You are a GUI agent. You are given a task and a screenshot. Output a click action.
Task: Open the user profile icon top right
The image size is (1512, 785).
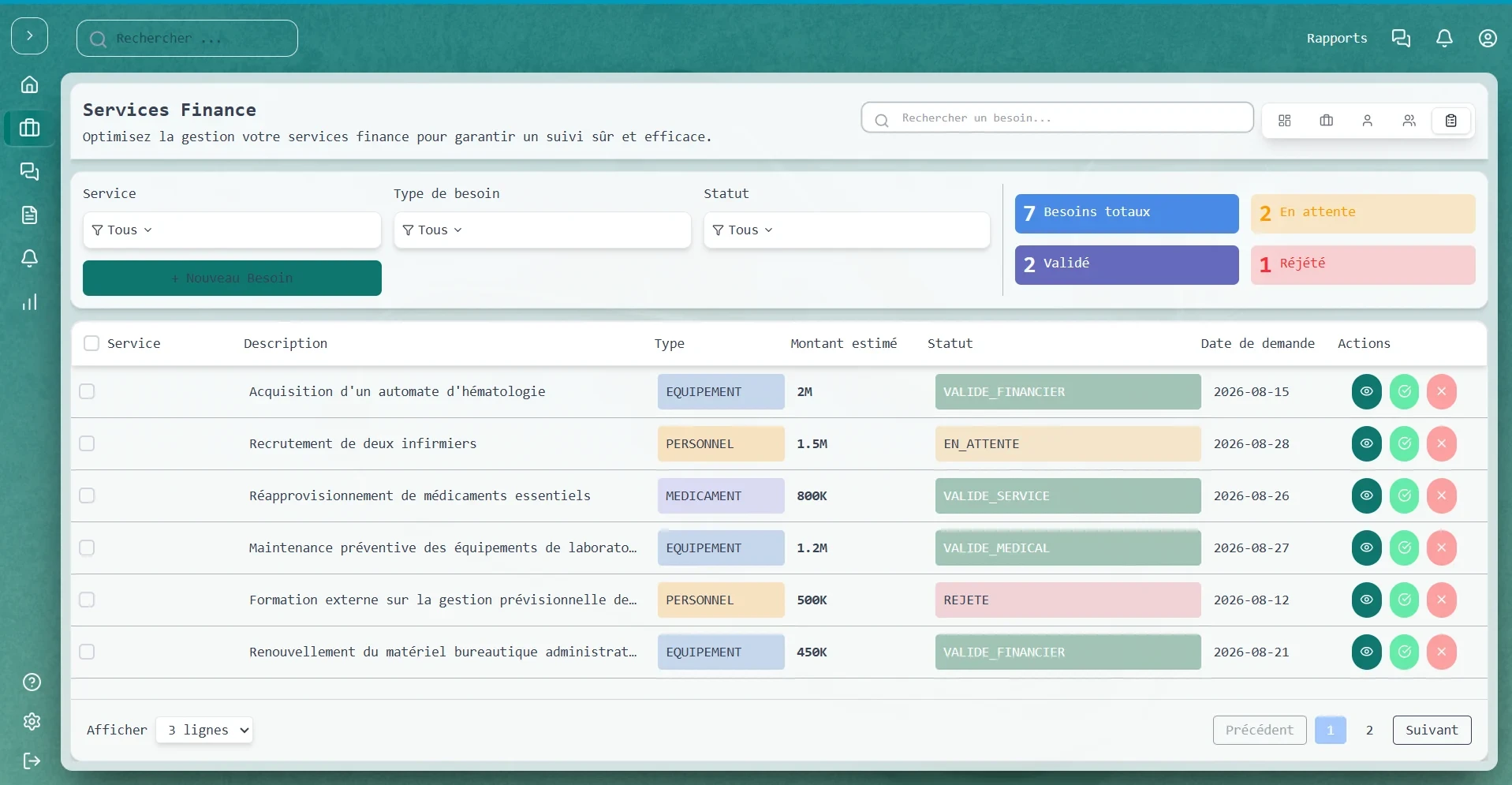tap(1488, 38)
